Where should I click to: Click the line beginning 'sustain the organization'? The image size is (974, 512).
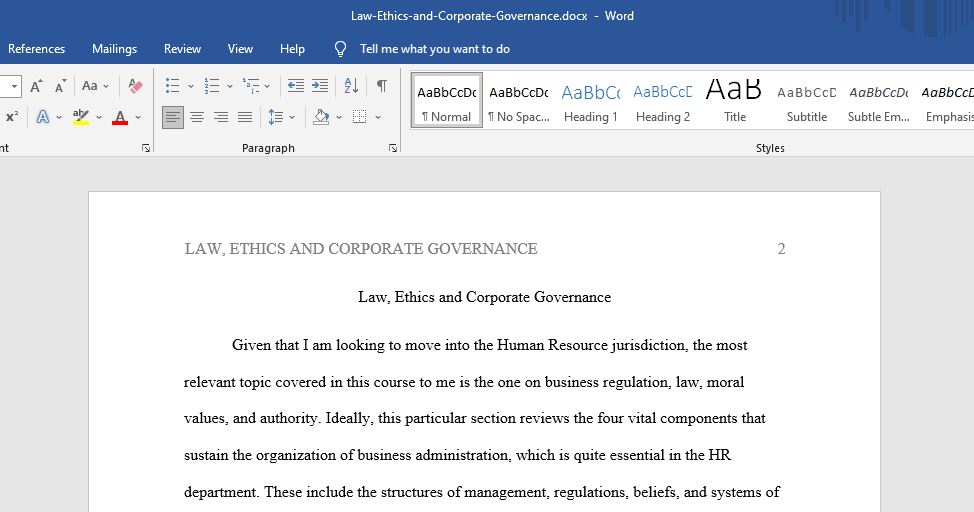point(457,455)
